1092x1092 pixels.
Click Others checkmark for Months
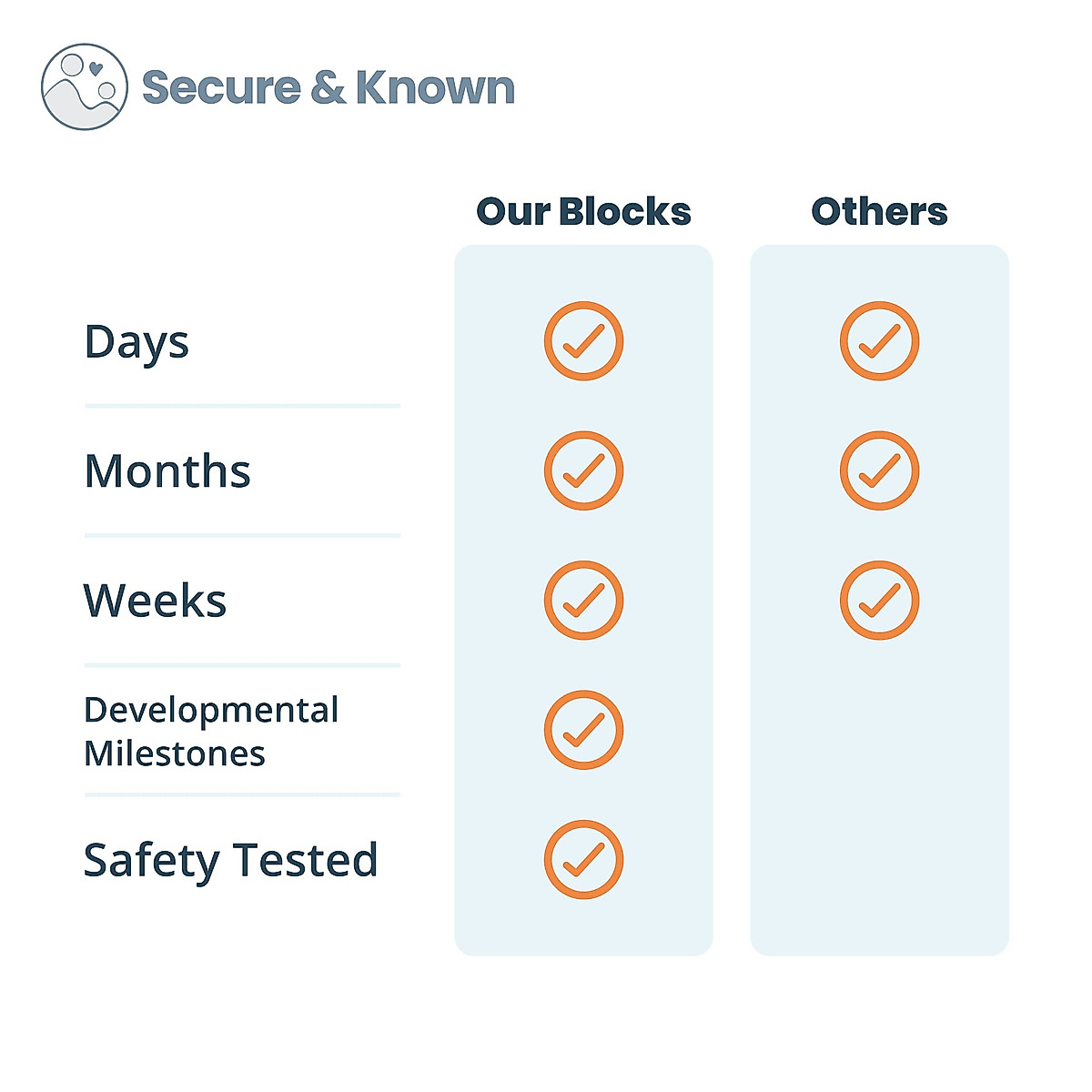[879, 470]
